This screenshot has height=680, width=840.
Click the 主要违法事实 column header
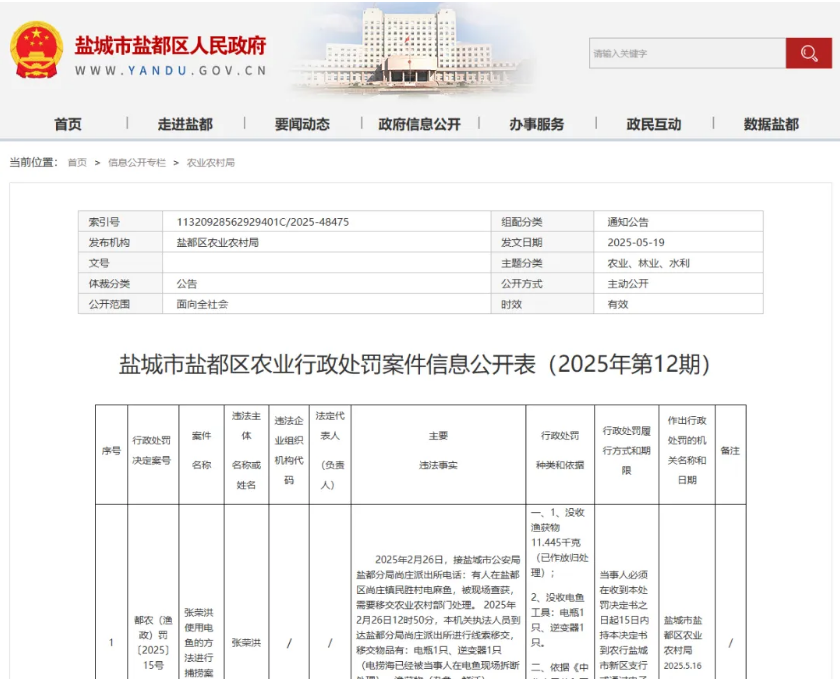[438, 454]
